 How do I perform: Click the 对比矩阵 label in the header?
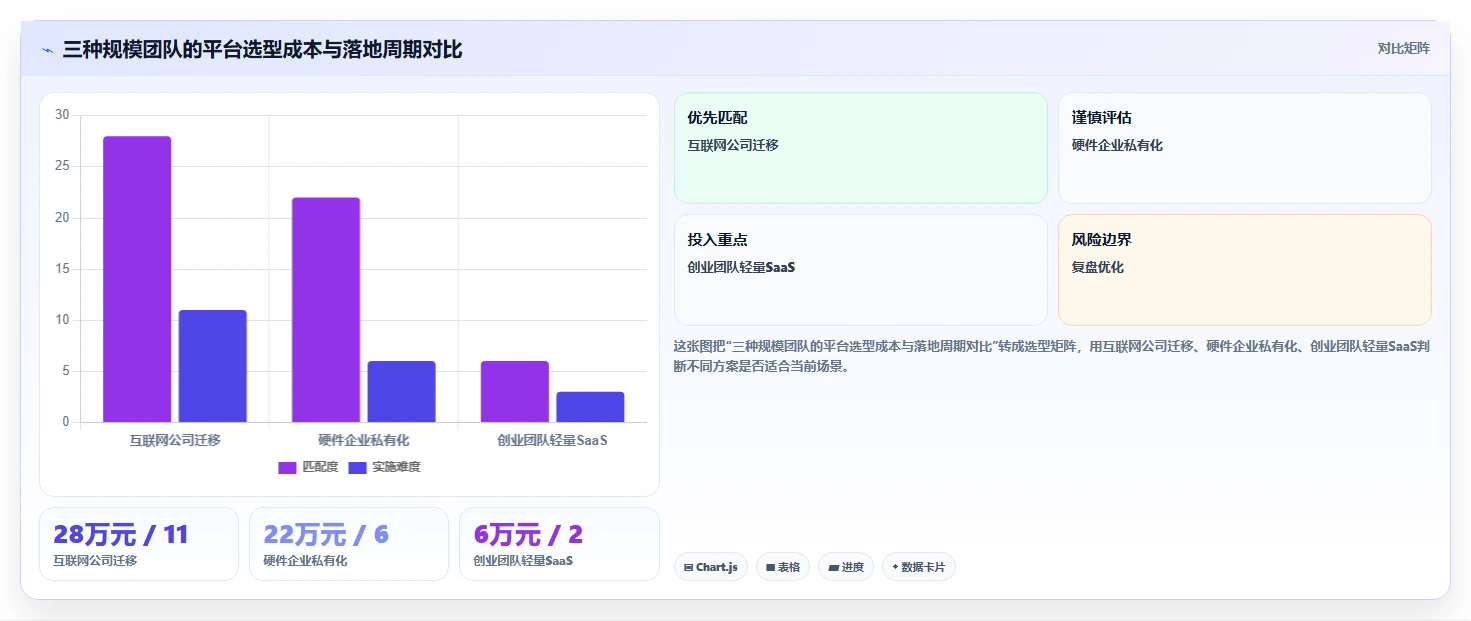(x=1403, y=48)
